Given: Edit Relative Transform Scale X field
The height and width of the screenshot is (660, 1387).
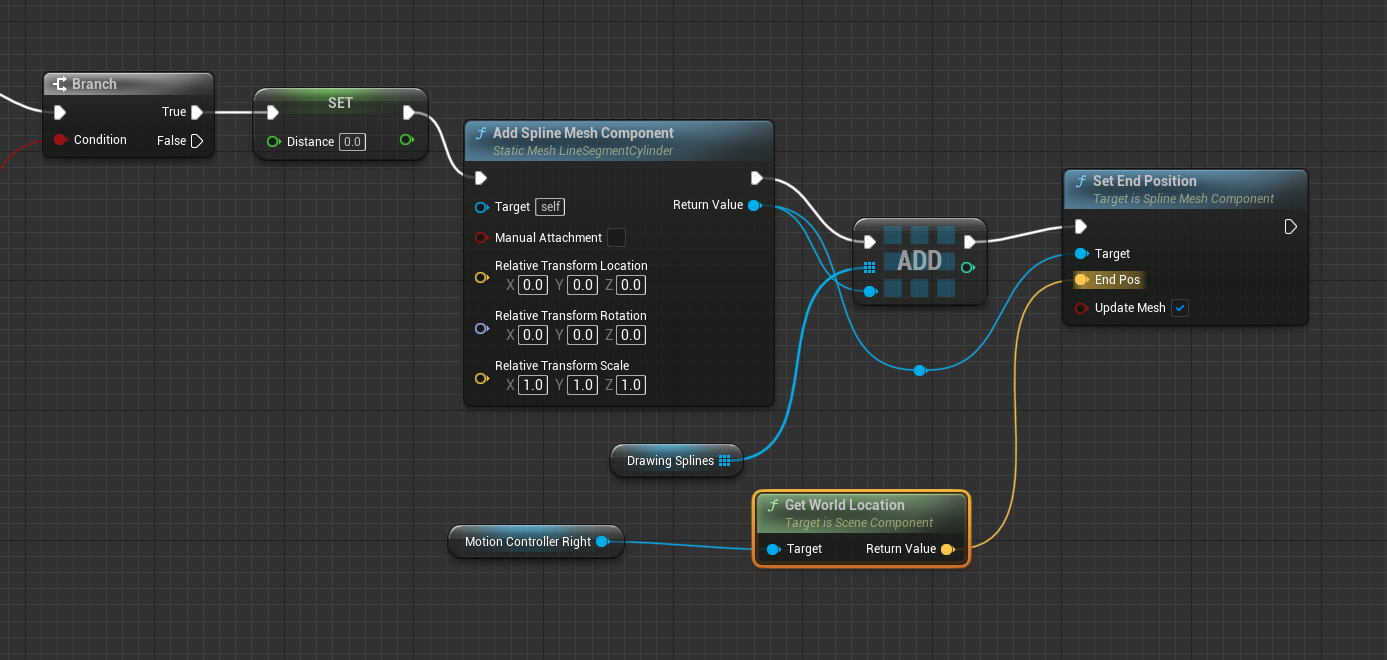Looking at the screenshot, I should pyautogui.click(x=533, y=385).
